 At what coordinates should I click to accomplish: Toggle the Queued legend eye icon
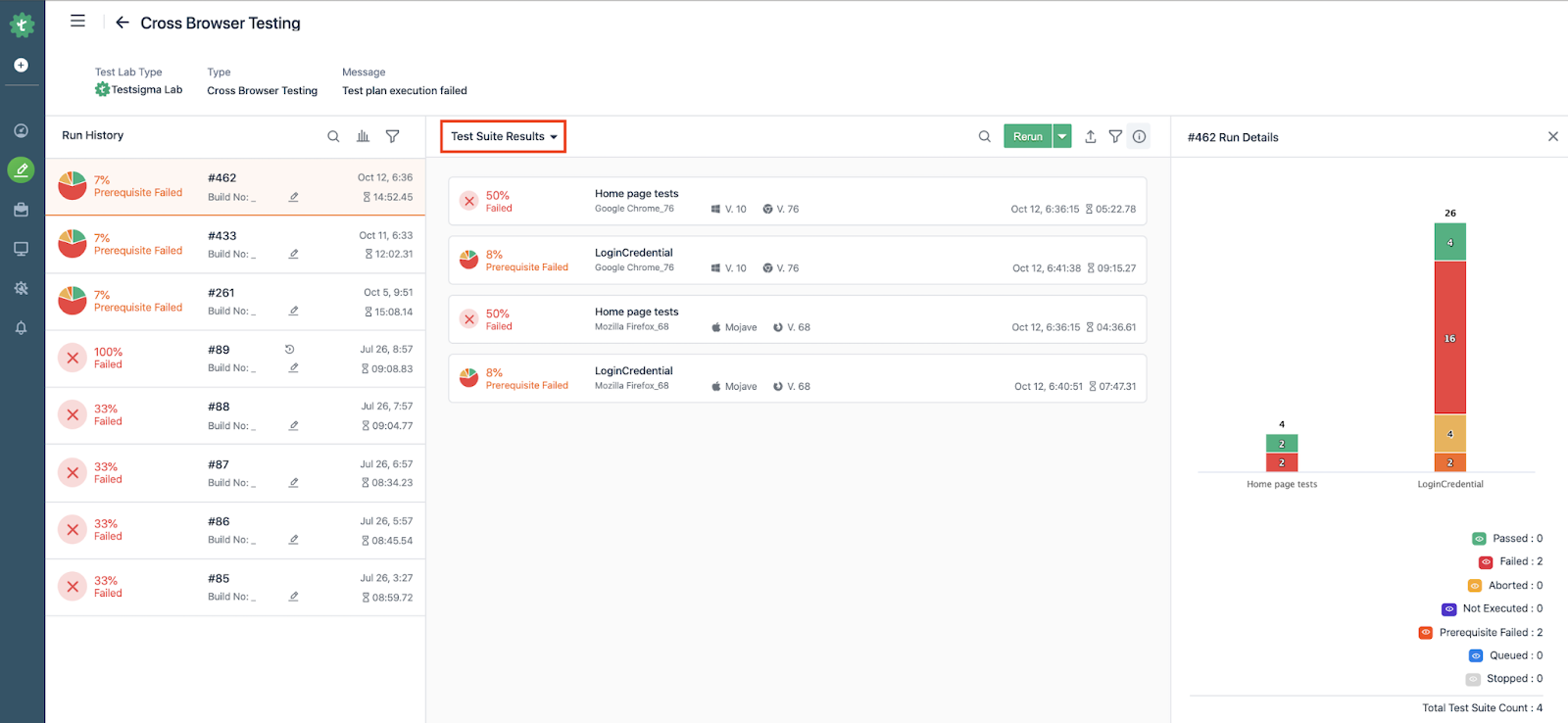tap(1476, 655)
